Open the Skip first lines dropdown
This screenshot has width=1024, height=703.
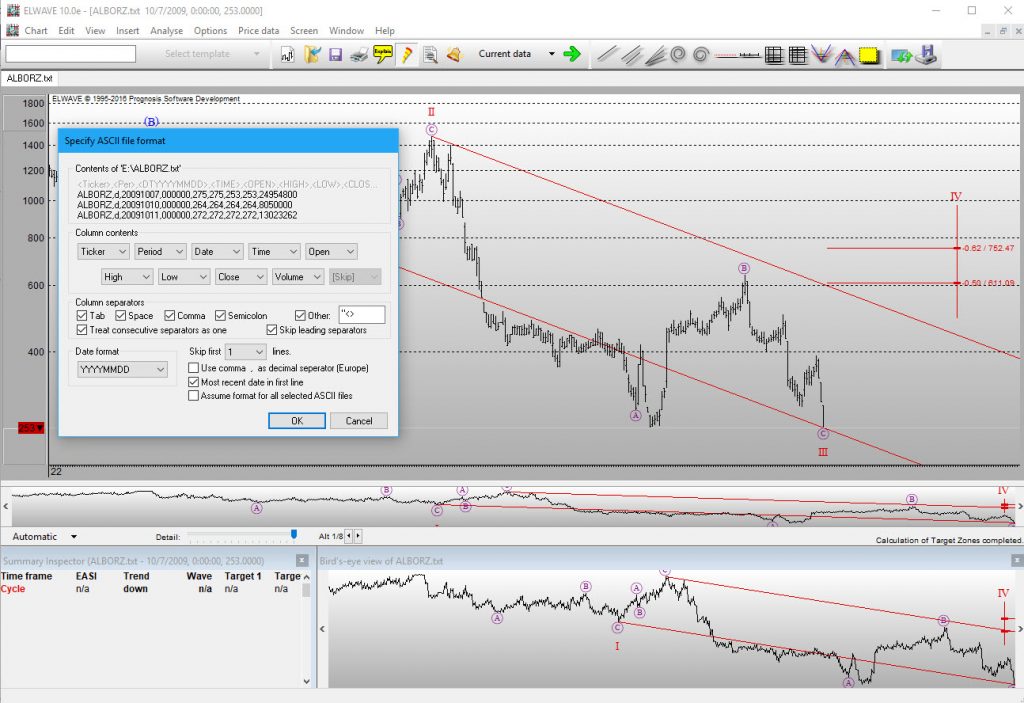tap(246, 352)
